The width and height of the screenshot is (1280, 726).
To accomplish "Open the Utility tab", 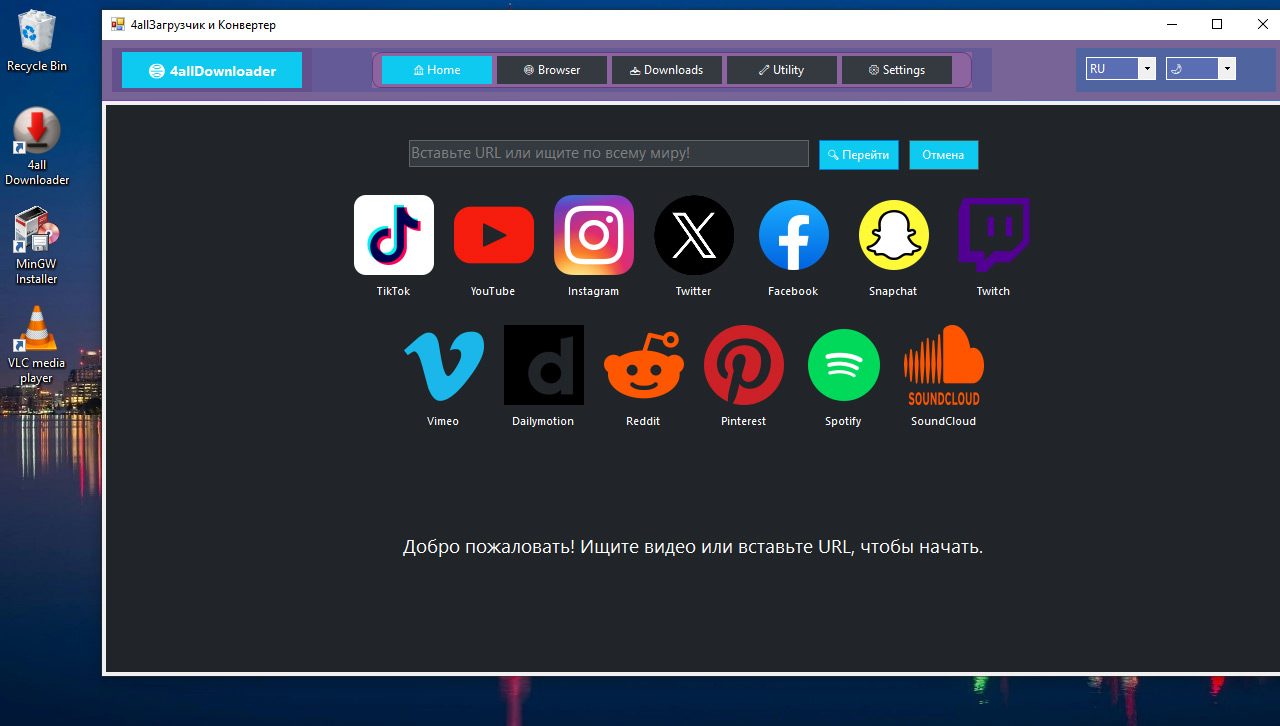I will [782, 70].
